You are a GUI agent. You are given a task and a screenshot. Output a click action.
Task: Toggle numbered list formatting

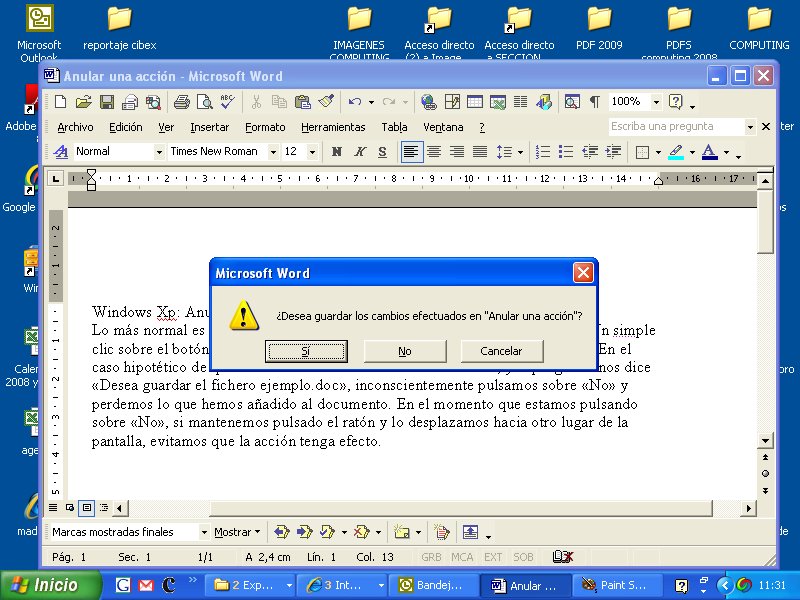[x=543, y=152]
